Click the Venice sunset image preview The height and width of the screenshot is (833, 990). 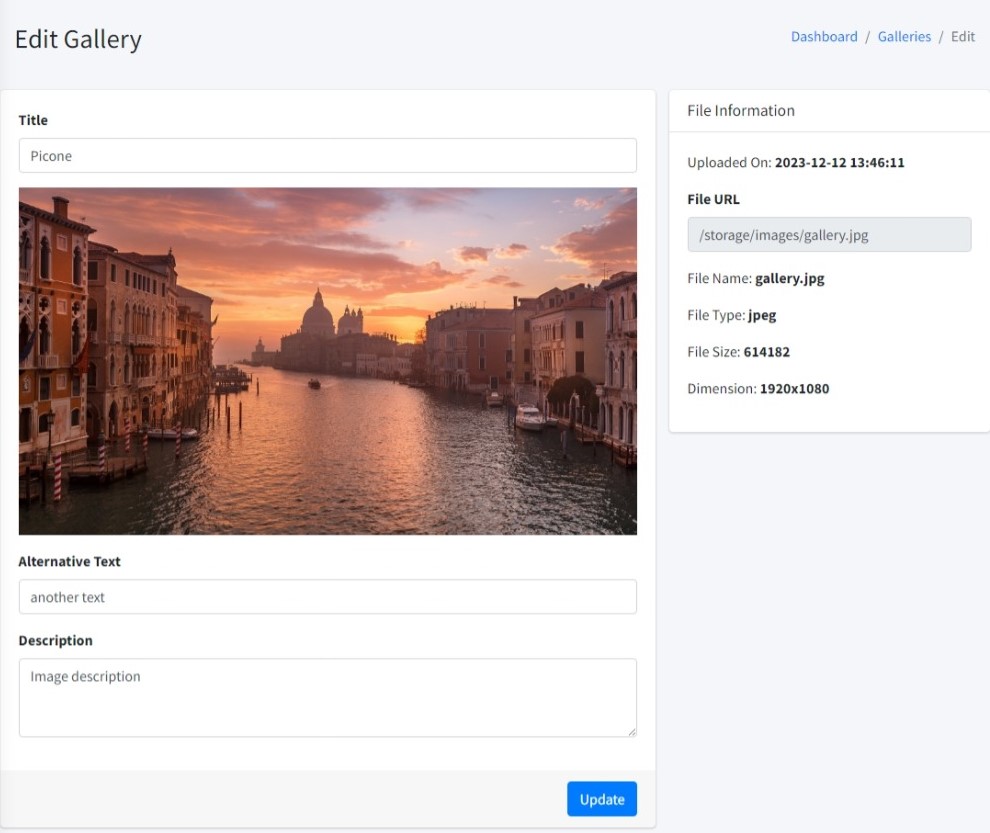click(x=327, y=360)
